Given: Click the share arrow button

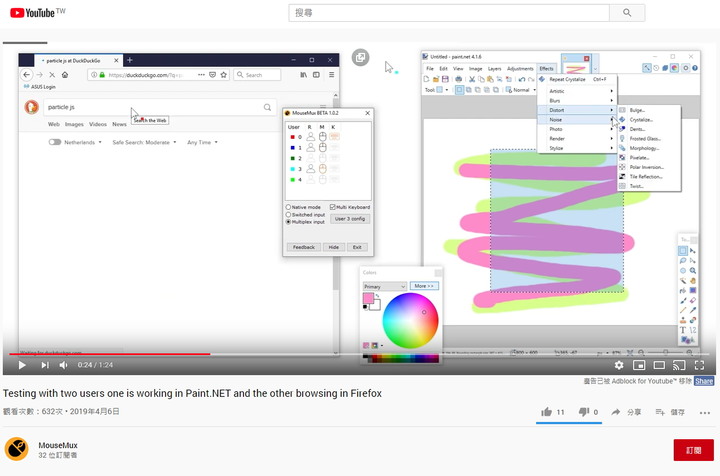Looking at the screenshot, I should pyautogui.click(x=616, y=412).
